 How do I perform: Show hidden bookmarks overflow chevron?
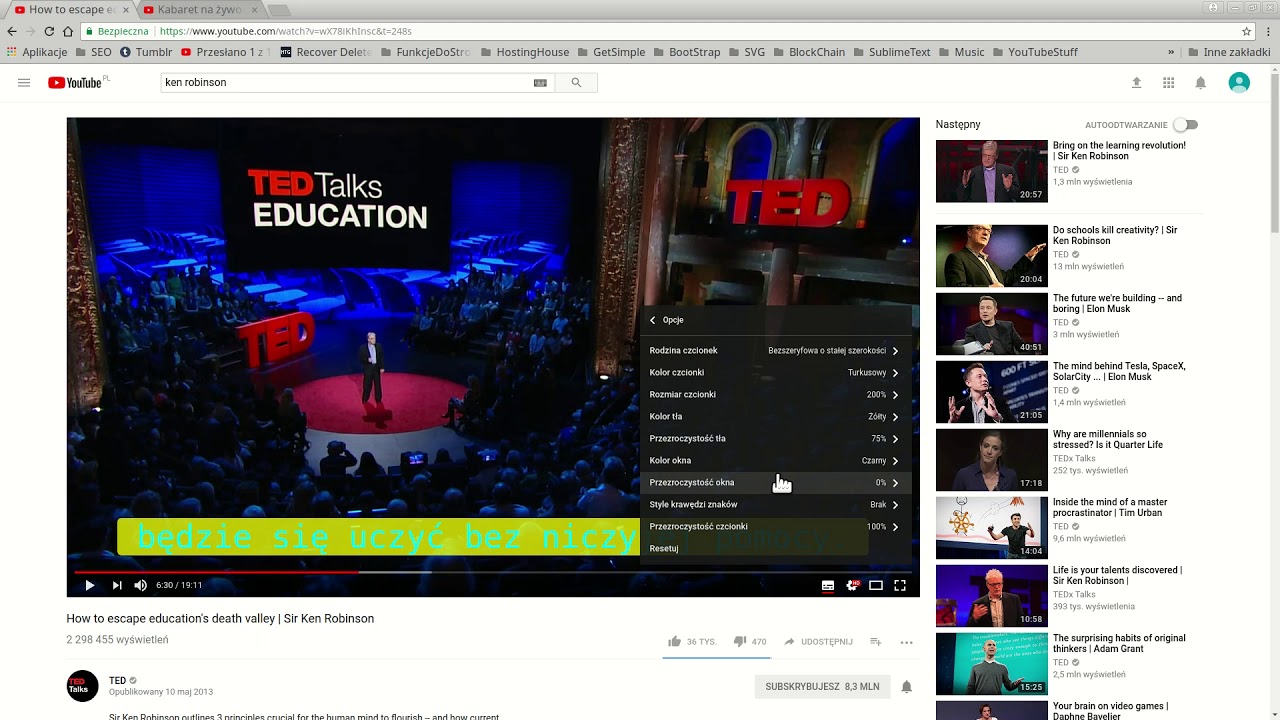point(1171,52)
